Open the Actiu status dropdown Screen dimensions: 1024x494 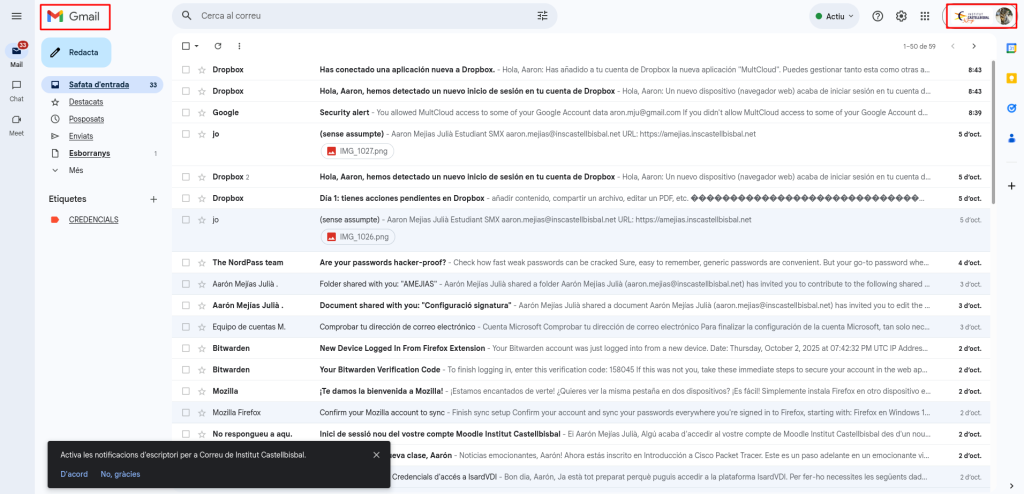(834, 16)
